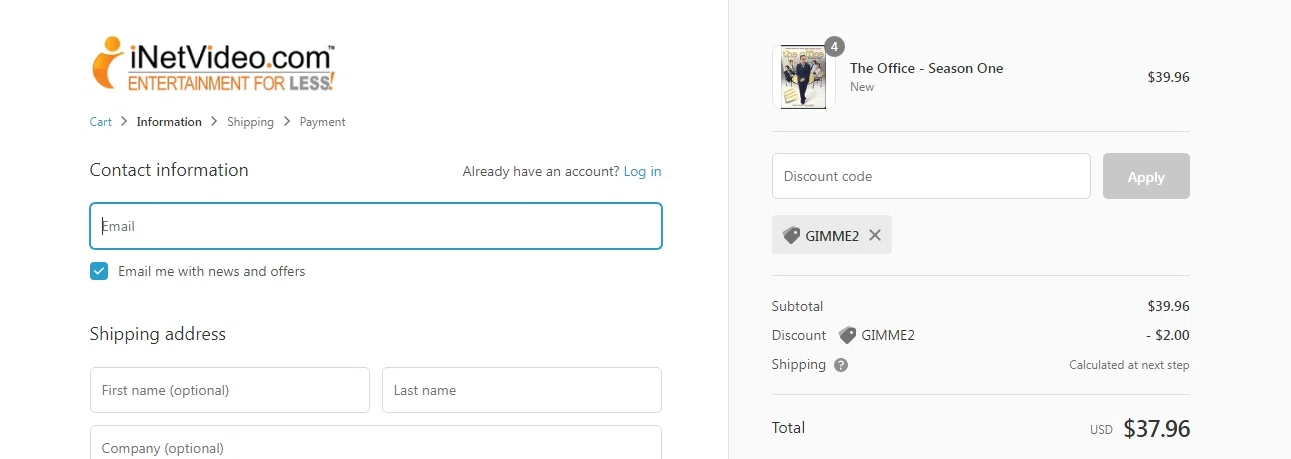Click the discount tag icon beside GIMME2 chip
Viewport: 1291px width, 459px height.
pos(791,235)
